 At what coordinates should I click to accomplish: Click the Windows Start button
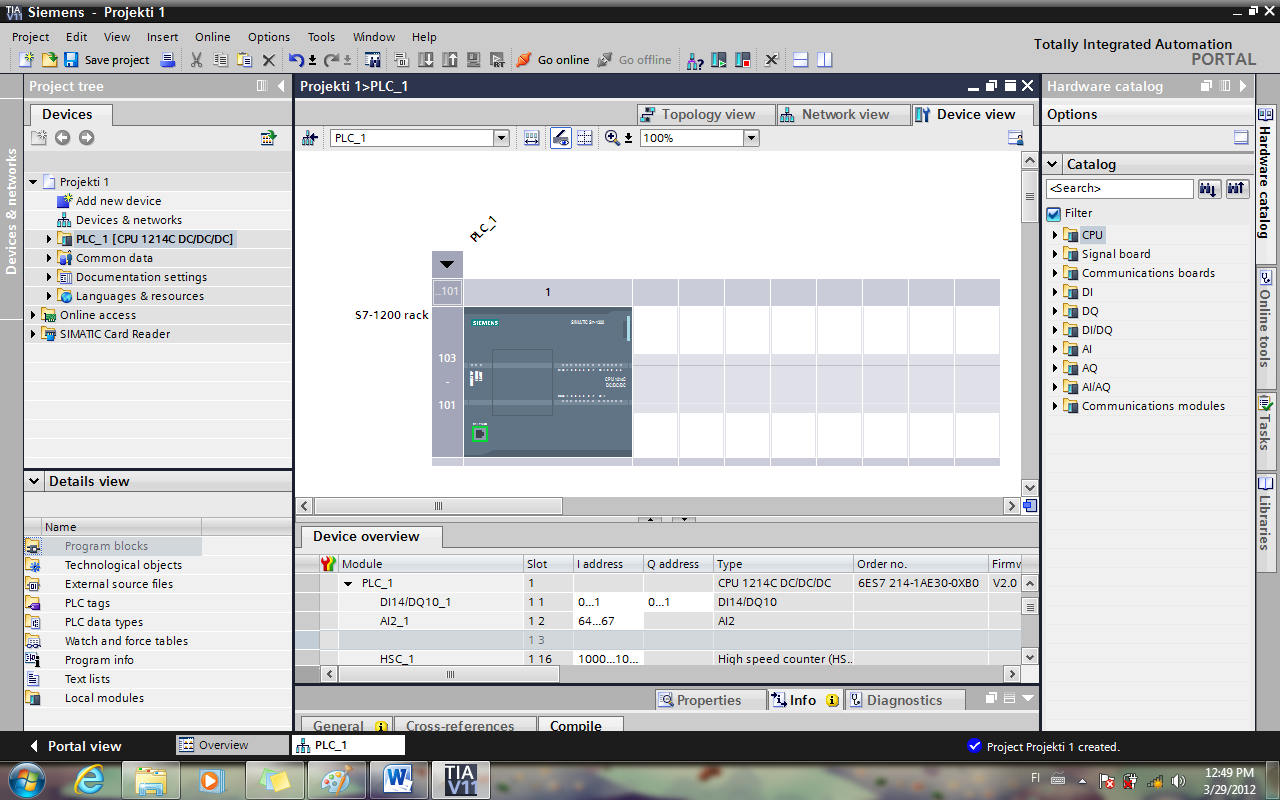click(25, 779)
